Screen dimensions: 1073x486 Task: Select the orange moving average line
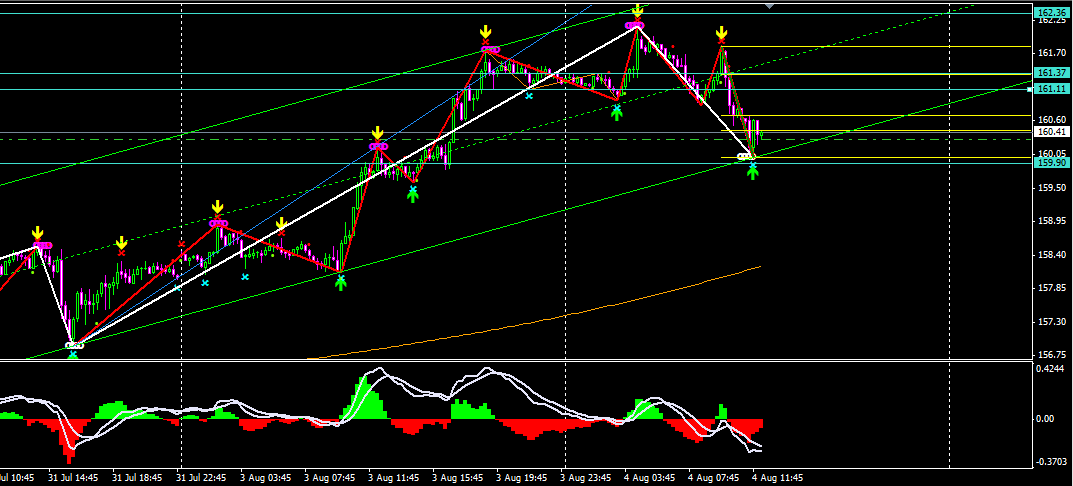[600, 308]
